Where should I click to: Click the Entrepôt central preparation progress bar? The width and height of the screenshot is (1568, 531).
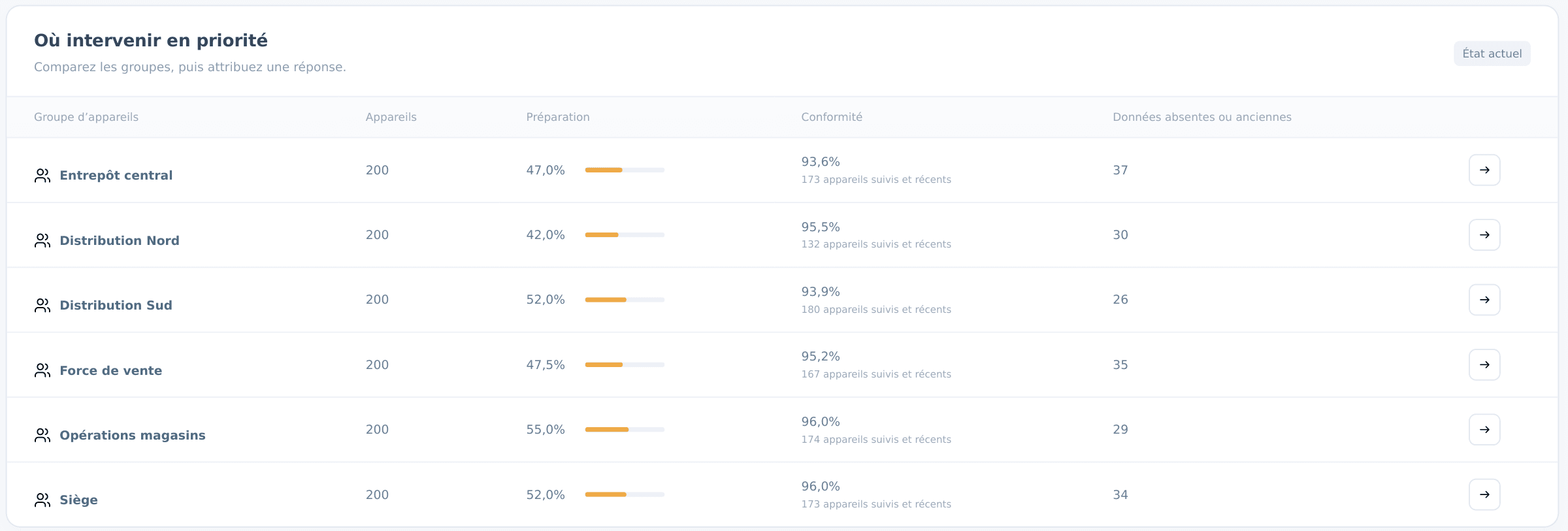click(625, 170)
